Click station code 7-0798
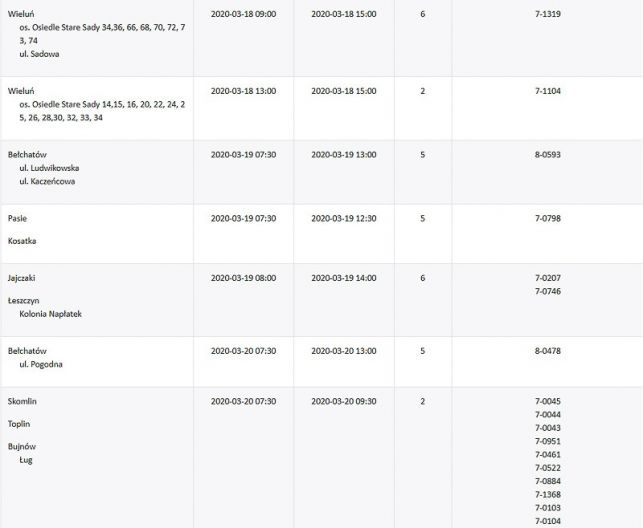This screenshot has width=643, height=528. (547, 218)
